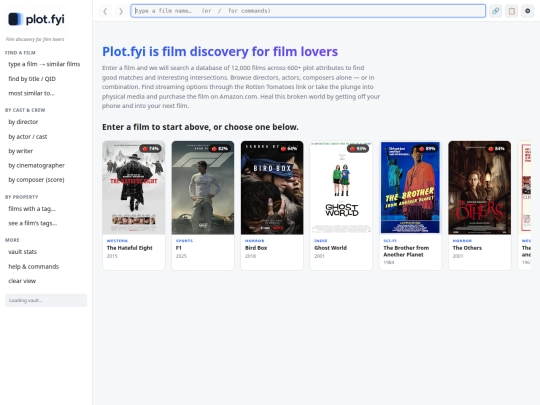540x405 pixels.
Task: Click the Rotten Tomatoes score on The Brother from Another Planet
Action: click(x=427, y=149)
